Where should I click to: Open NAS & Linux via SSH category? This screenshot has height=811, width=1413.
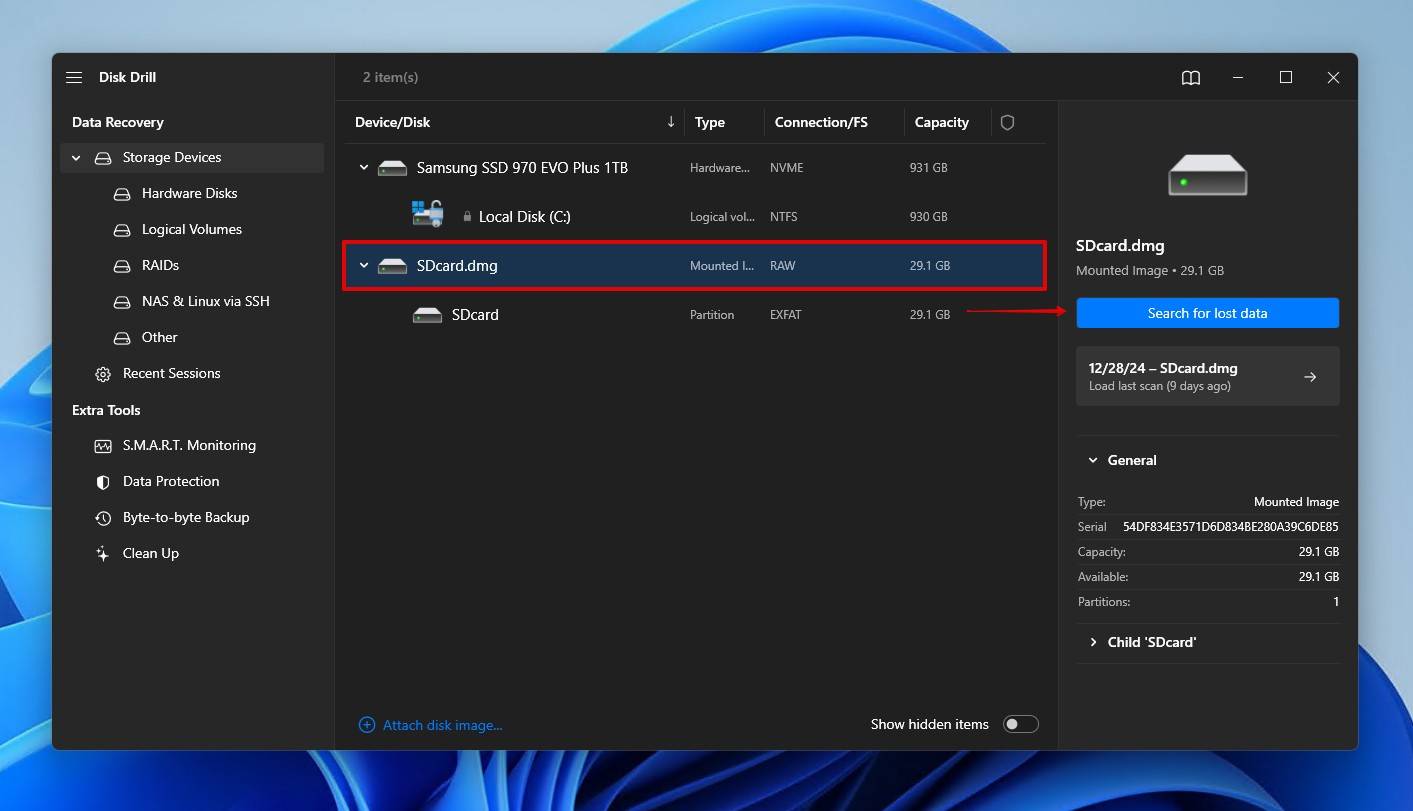point(205,301)
